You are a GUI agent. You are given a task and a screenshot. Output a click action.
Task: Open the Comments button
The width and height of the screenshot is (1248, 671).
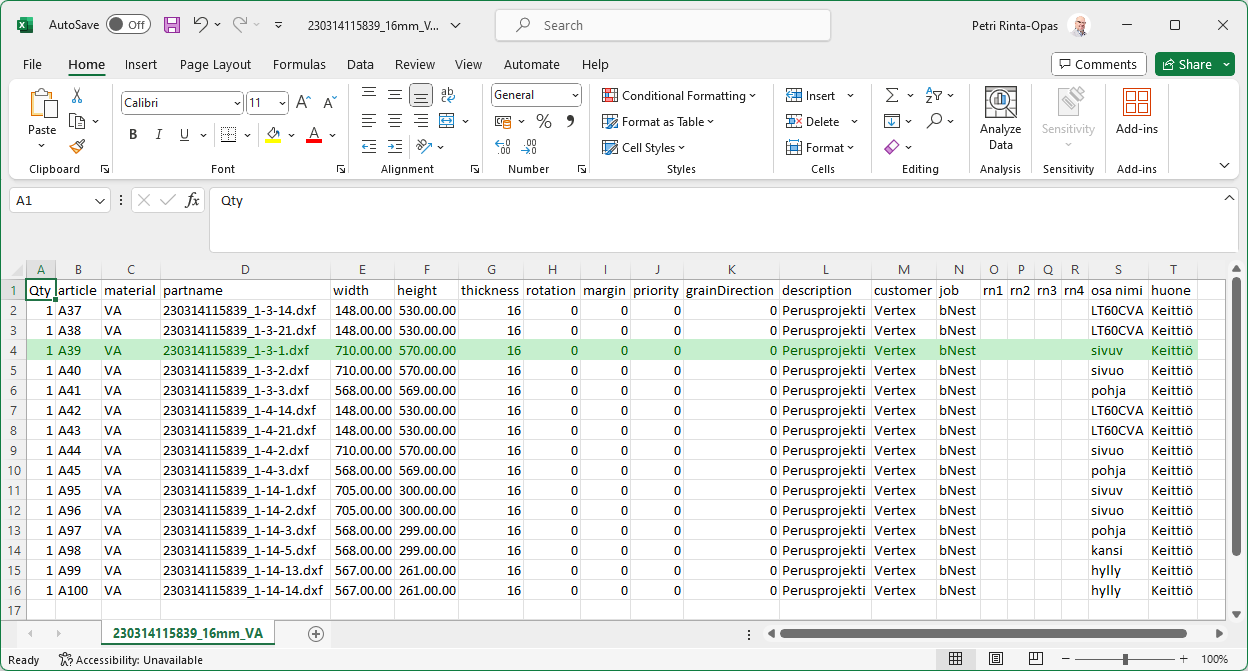click(1097, 64)
